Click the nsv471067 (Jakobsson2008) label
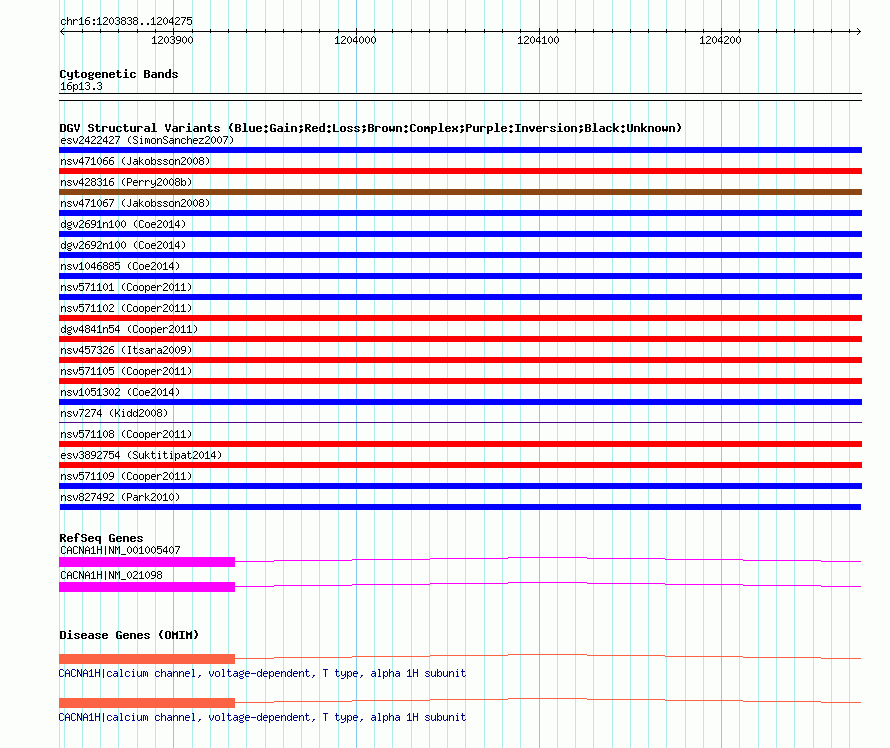 coord(135,203)
